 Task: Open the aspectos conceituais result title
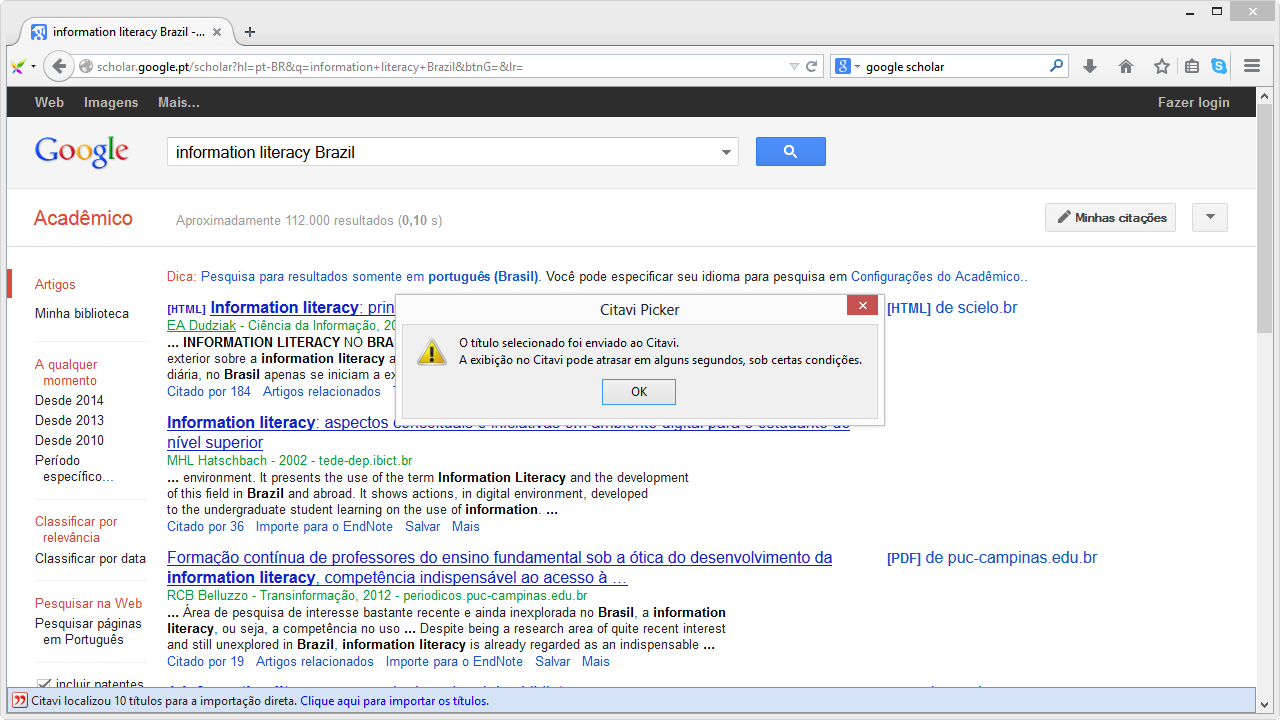tap(508, 432)
